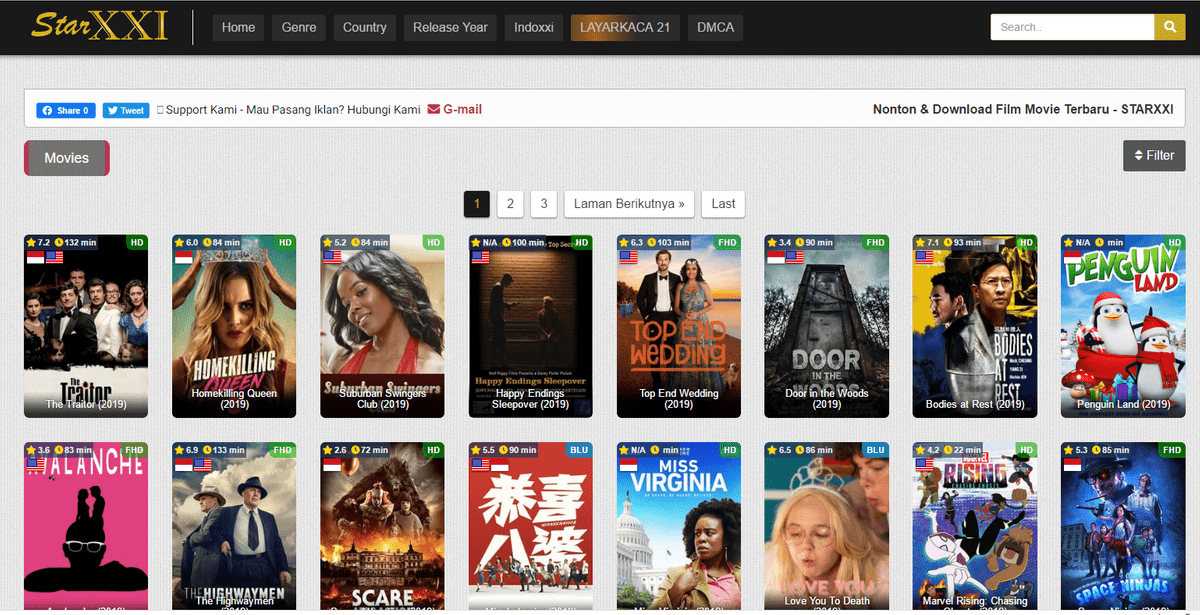Go to page 2 of movies
This screenshot has width=1200, height=615.
pyautogui.click(x=510, y=204)
